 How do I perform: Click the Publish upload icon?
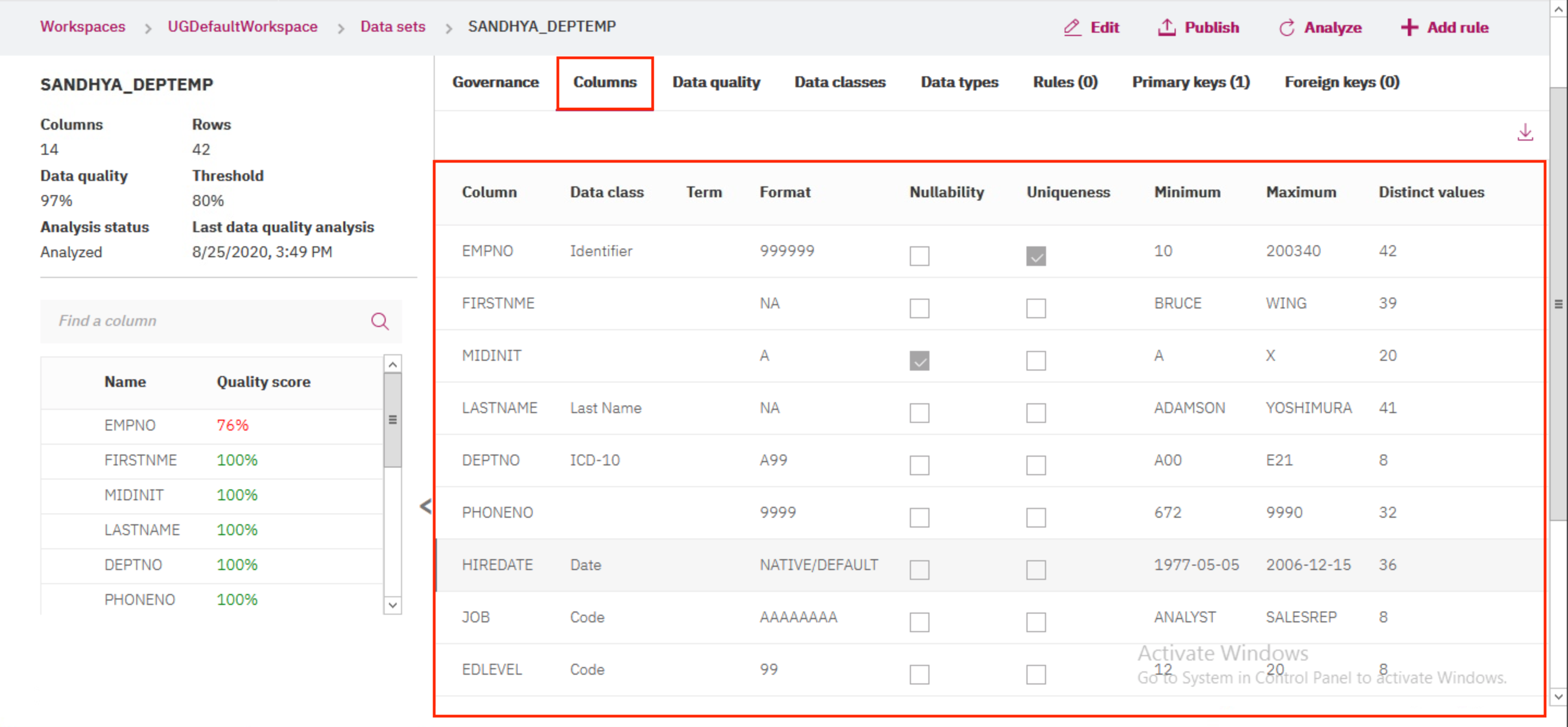coord(1166,27)
